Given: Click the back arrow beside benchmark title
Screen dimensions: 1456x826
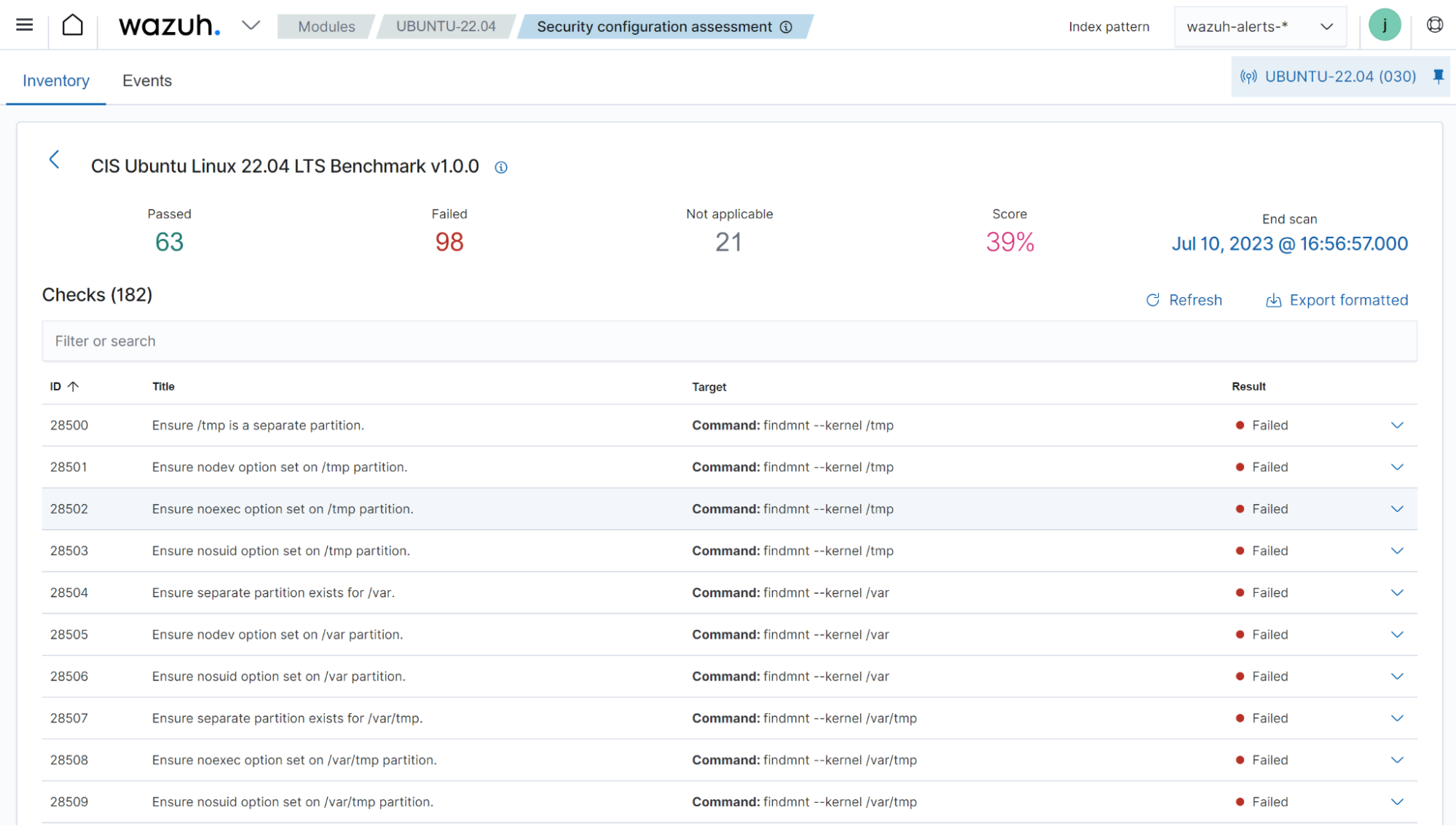Looking at the screenshot, I should pos(55,160).
